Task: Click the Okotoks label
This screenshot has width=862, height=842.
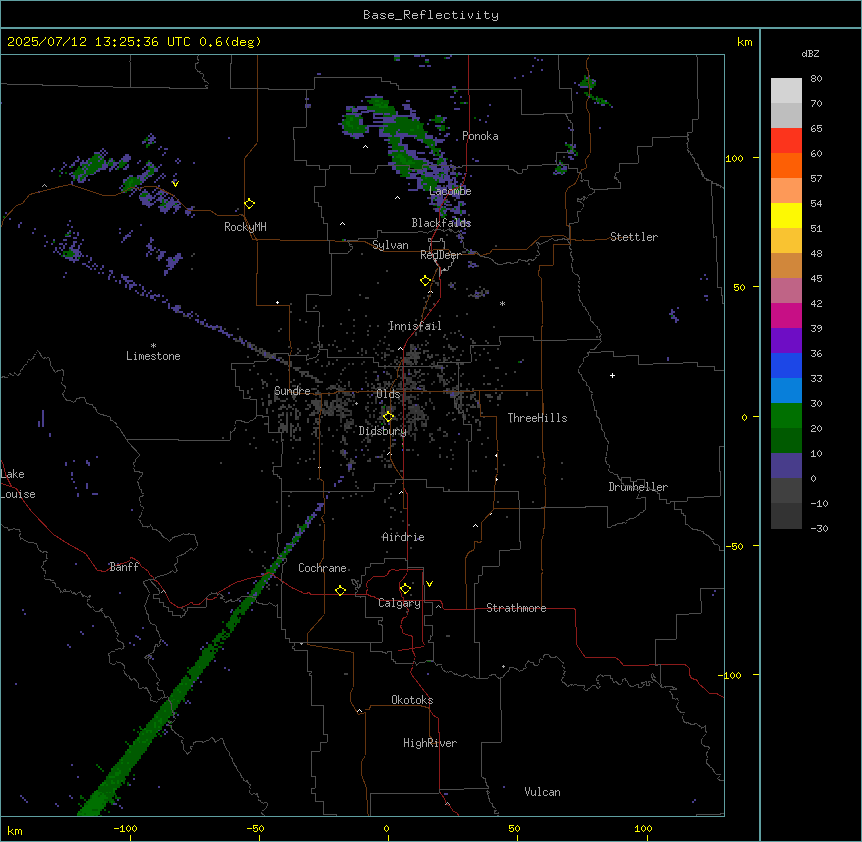Action: [412, 700]
